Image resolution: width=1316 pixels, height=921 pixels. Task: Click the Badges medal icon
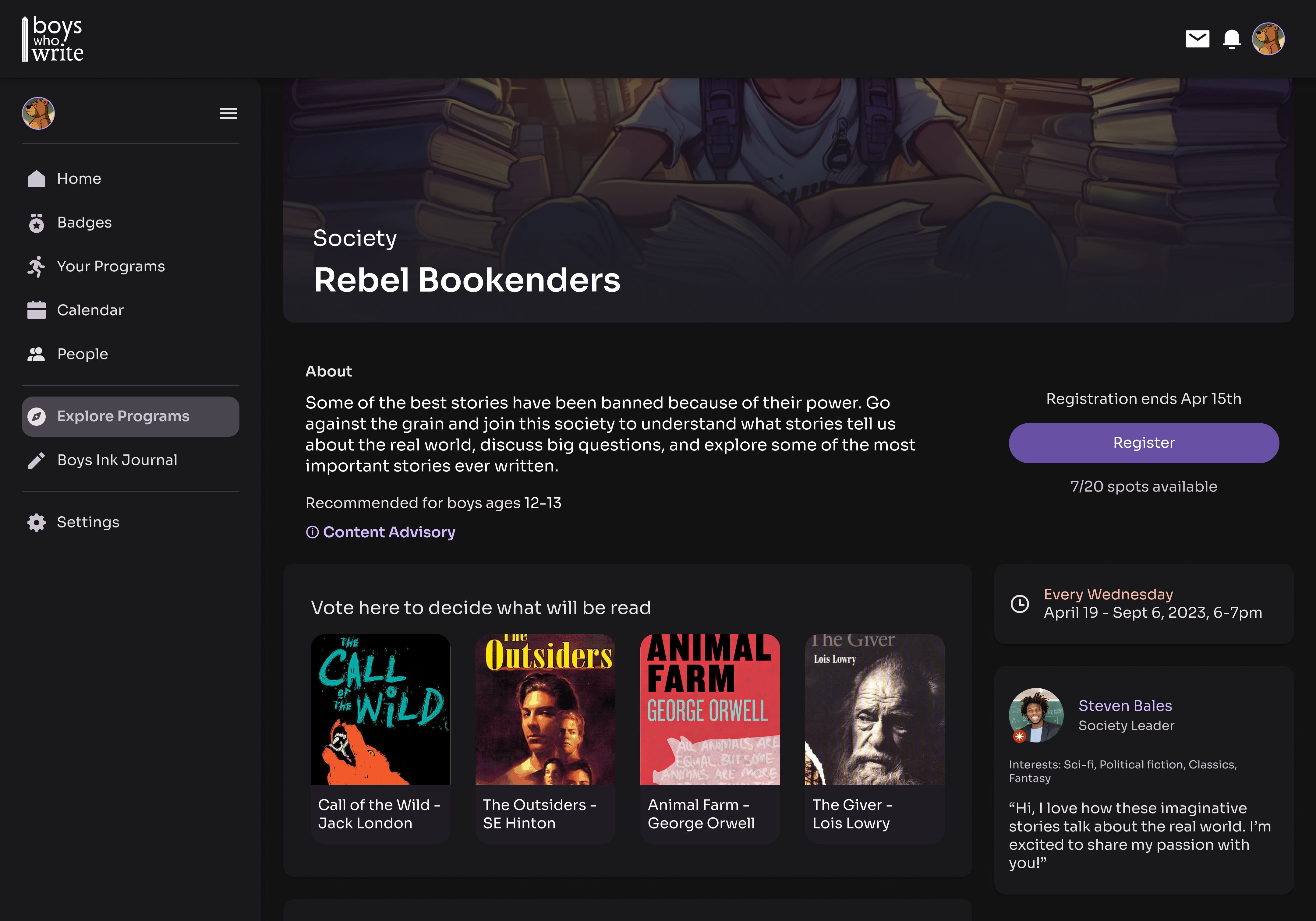point(36,222)
